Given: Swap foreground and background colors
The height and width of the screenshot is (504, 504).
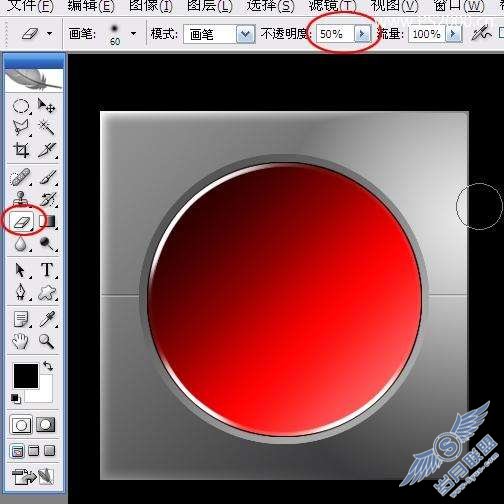Looking at the screenshot, I should [48, 366].
